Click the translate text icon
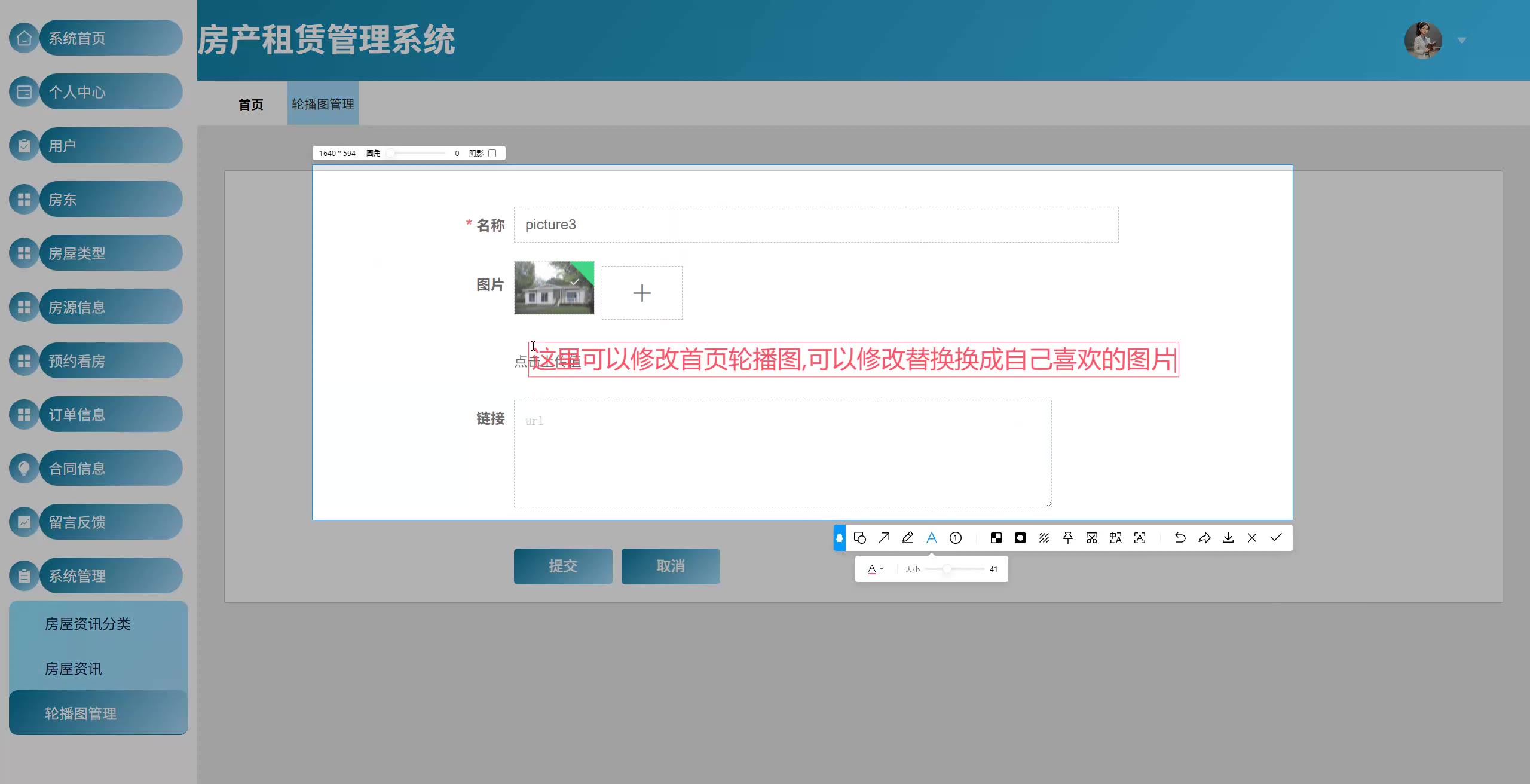1530x784 pixels. tap(1116, 538)
